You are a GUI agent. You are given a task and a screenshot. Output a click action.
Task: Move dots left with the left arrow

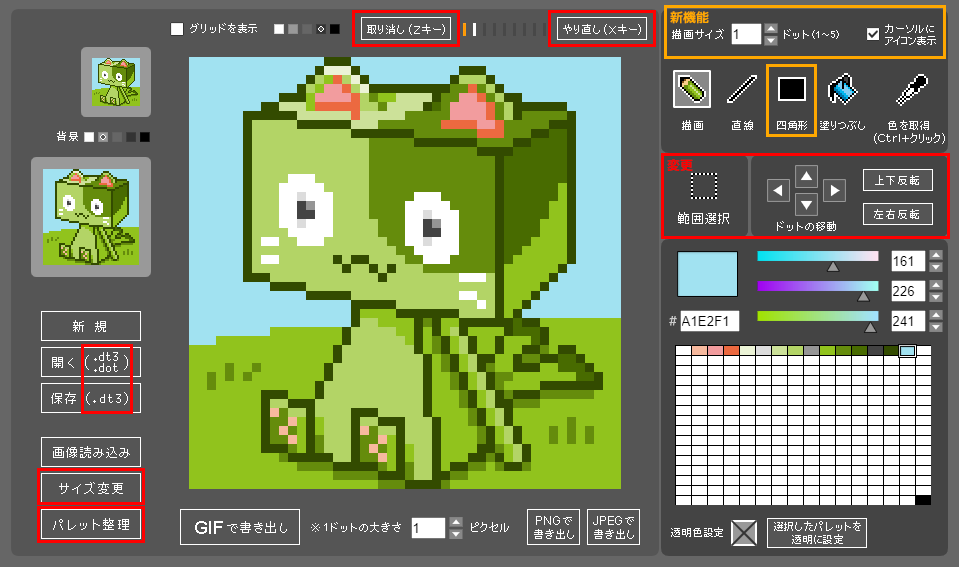[778, 191]
